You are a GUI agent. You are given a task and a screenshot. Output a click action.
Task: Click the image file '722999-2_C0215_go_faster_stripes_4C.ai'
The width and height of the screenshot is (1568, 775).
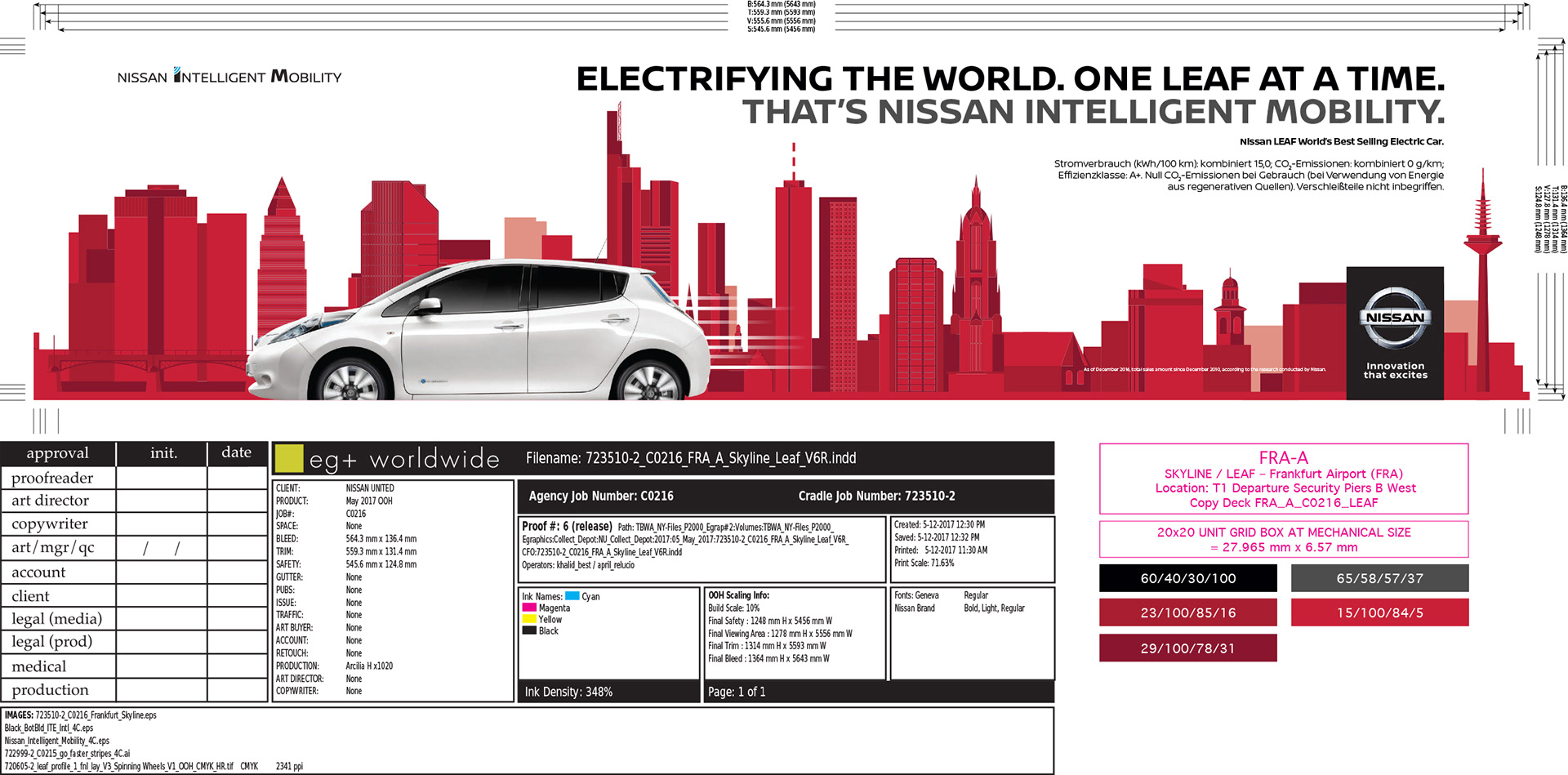tap(67, 754)
